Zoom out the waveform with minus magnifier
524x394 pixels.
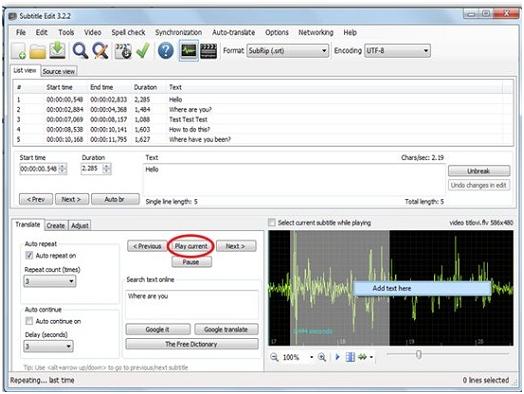point(274,357)
